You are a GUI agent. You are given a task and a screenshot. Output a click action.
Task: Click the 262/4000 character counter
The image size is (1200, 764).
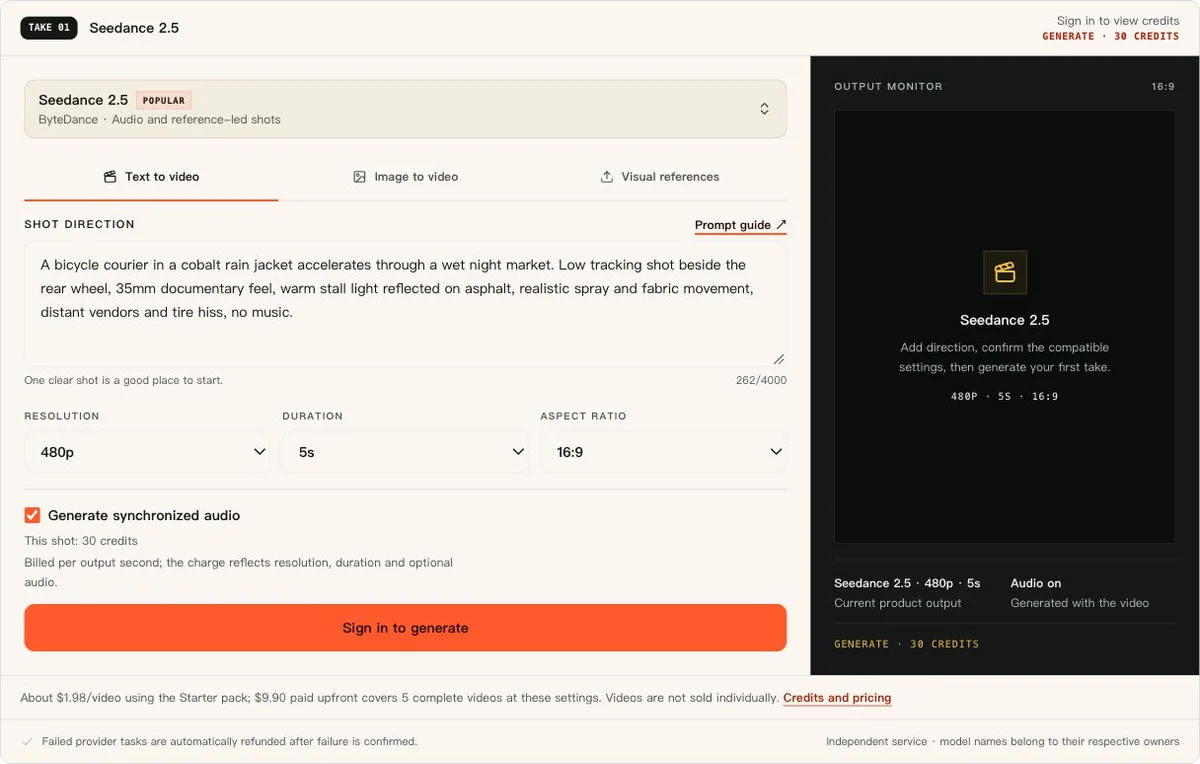pyautogui.click(x=761, y=381)
